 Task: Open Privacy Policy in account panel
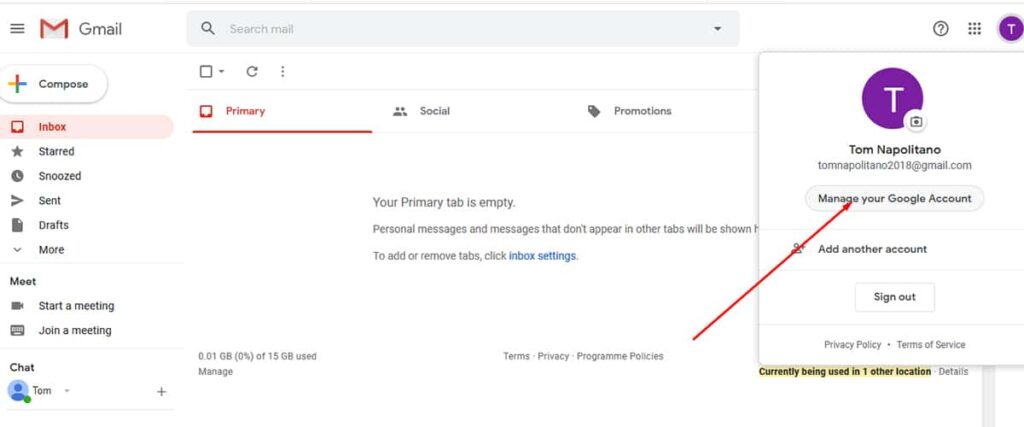click(852, 345)
